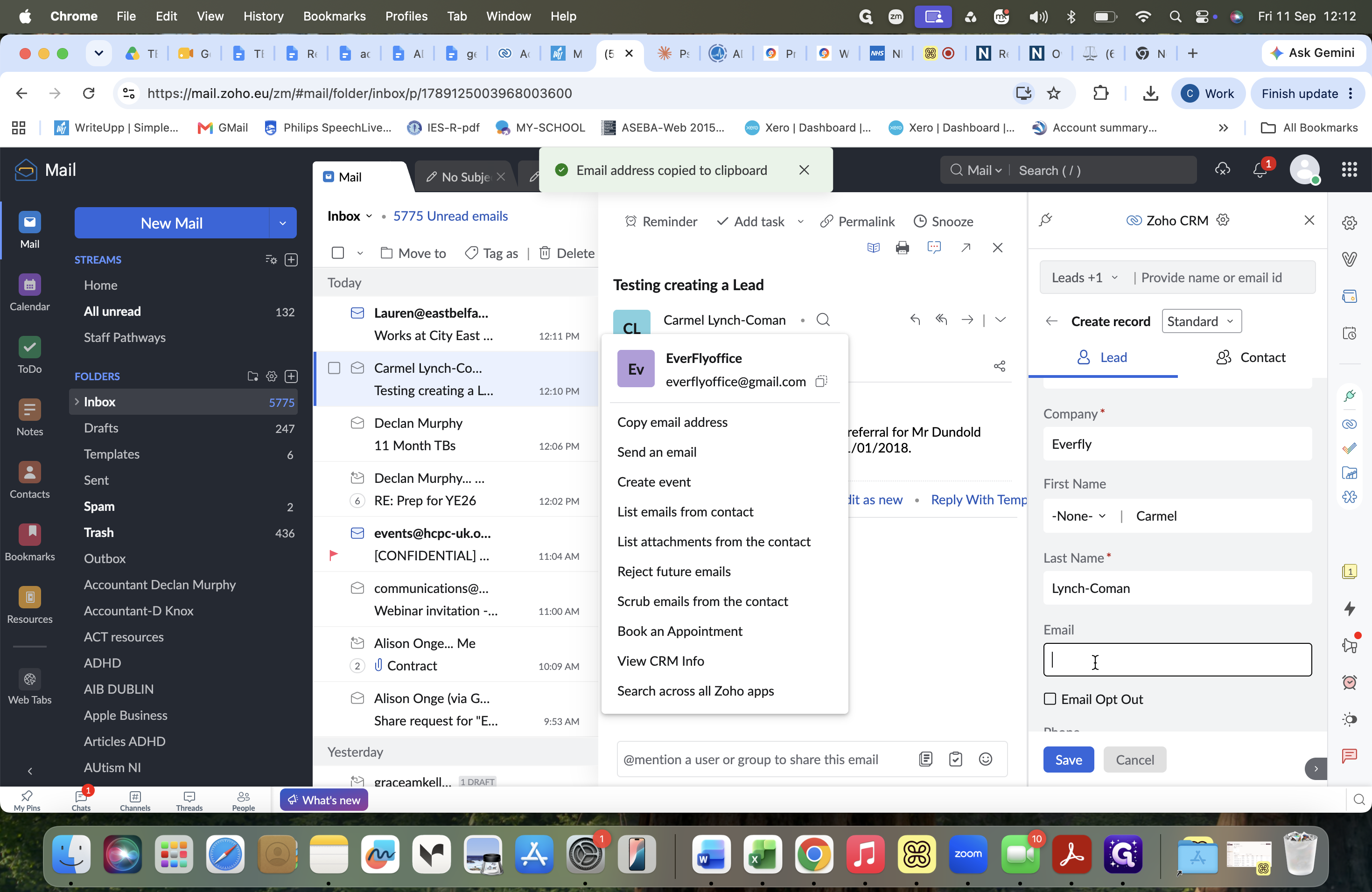Open email in new window arrow icon
This screenshot has width=1372, height=892.
tap(966, 248)
